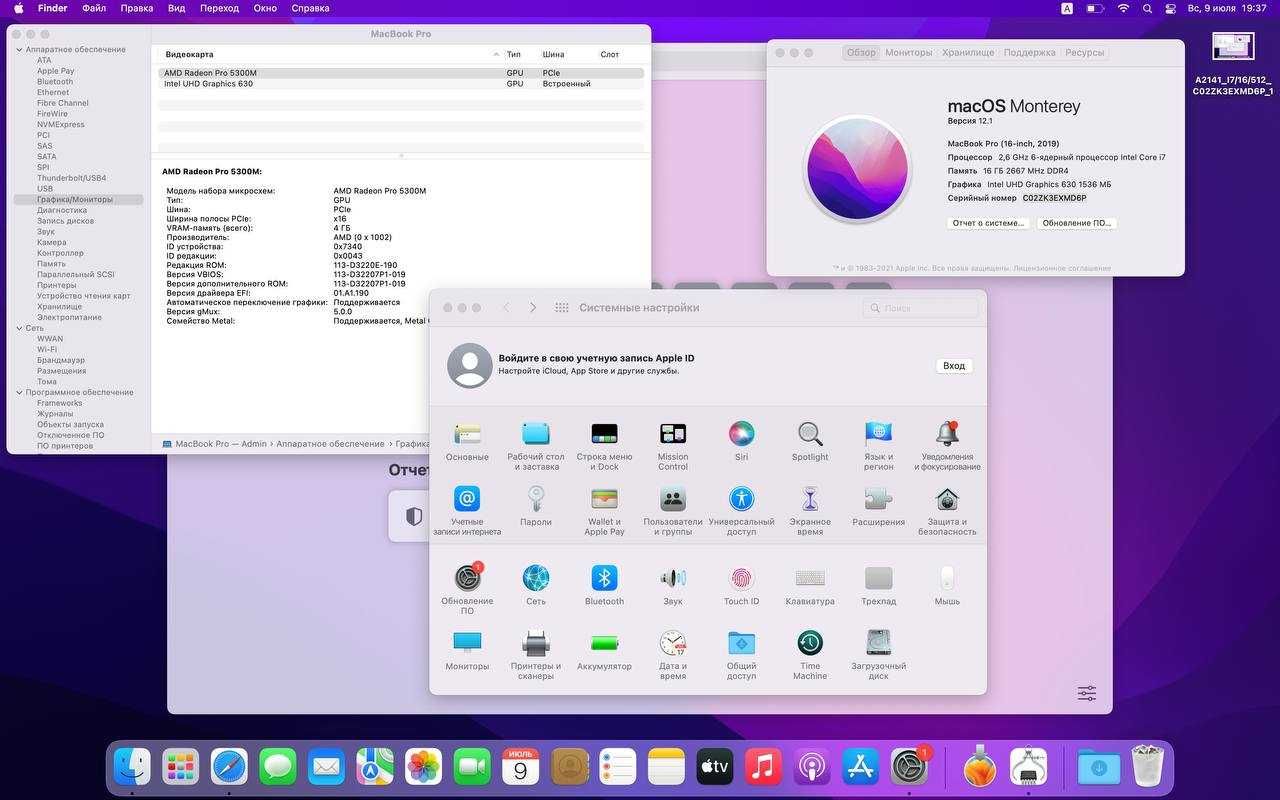Screen dimensions: 1280x800
Task: Open Дата и время pane
Action: pos(673,642)
